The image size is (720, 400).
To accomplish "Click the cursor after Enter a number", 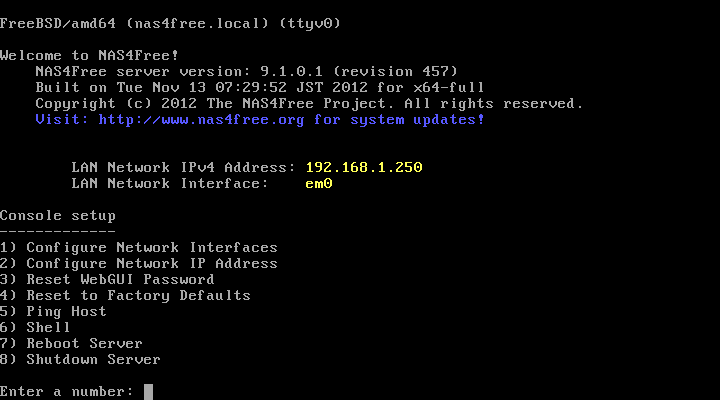I will pos(148,392).
